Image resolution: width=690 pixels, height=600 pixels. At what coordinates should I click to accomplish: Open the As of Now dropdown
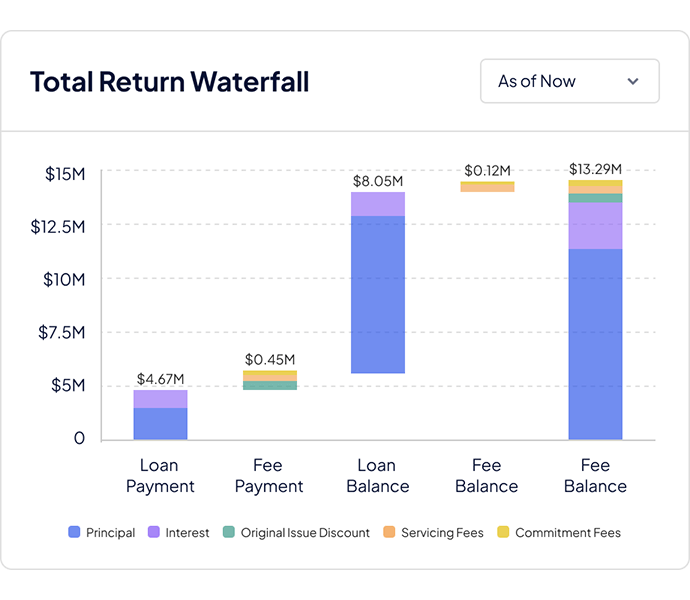(569, 81)
